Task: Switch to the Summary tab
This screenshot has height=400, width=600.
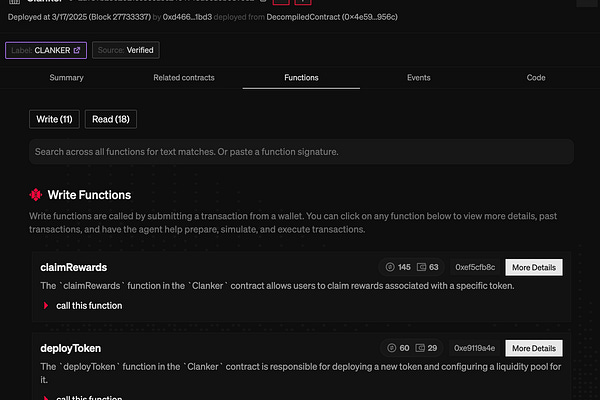Action: pos(66,78)
